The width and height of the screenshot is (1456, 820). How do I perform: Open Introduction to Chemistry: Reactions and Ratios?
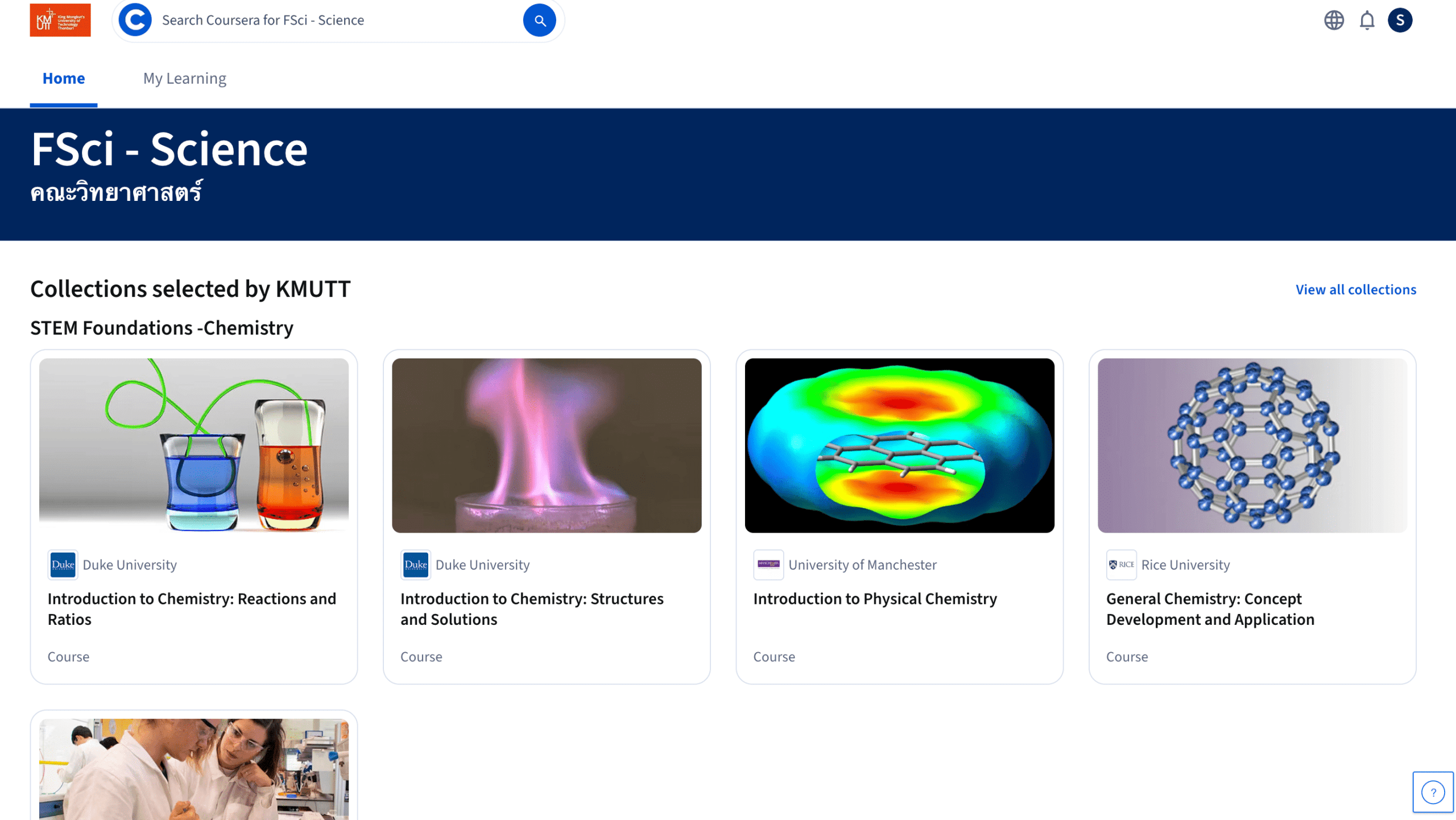(x=192, y=609)
